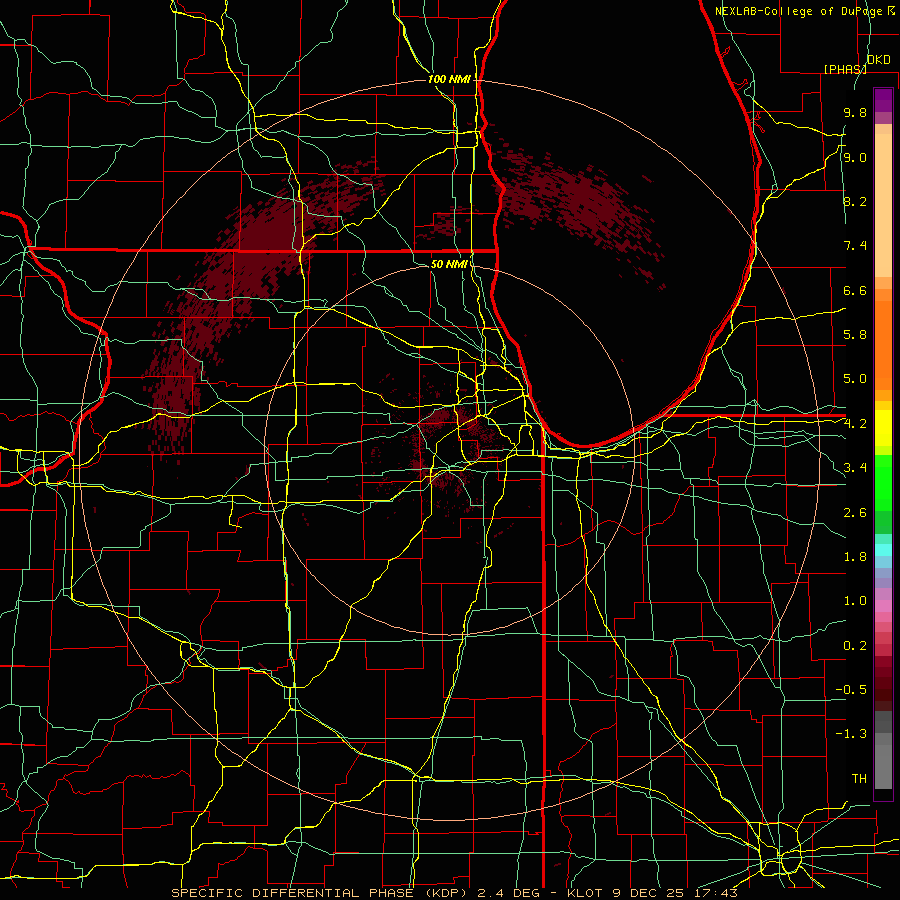
Task: Click the -1.3 scale value
Action: pyautogui.click(x=851, y=734)
